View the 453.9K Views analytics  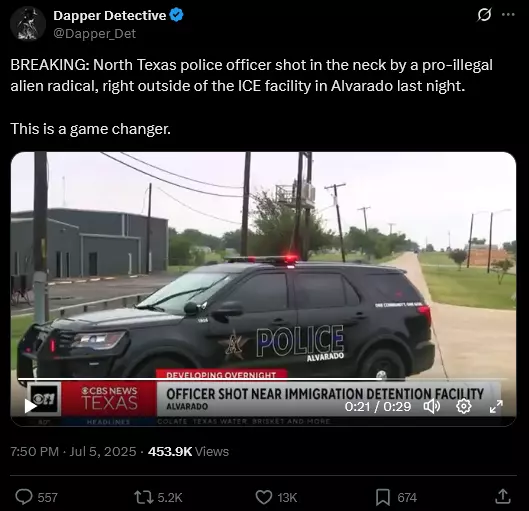coord(188,451)
